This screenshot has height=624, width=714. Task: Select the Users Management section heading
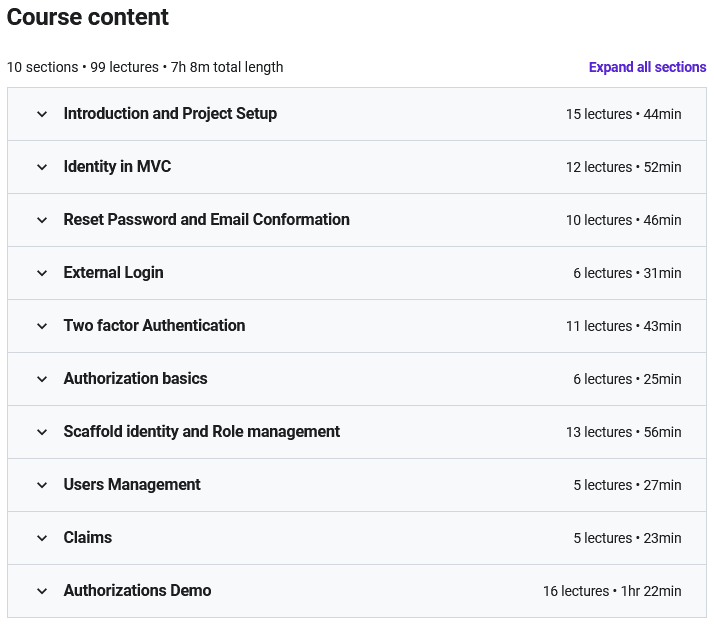point(132,485)
